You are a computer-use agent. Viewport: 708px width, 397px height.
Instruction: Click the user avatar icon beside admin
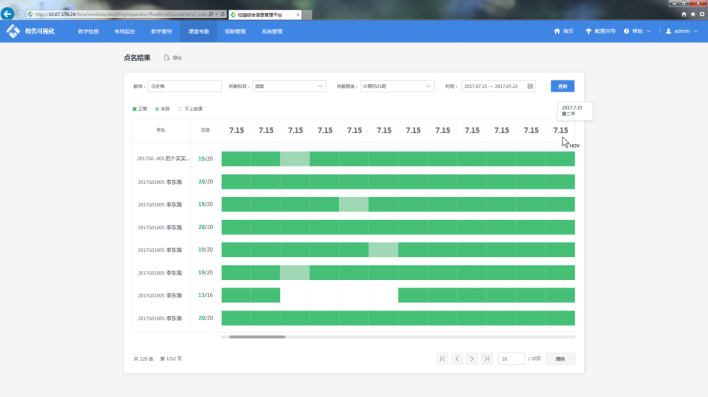click(668, 31)
